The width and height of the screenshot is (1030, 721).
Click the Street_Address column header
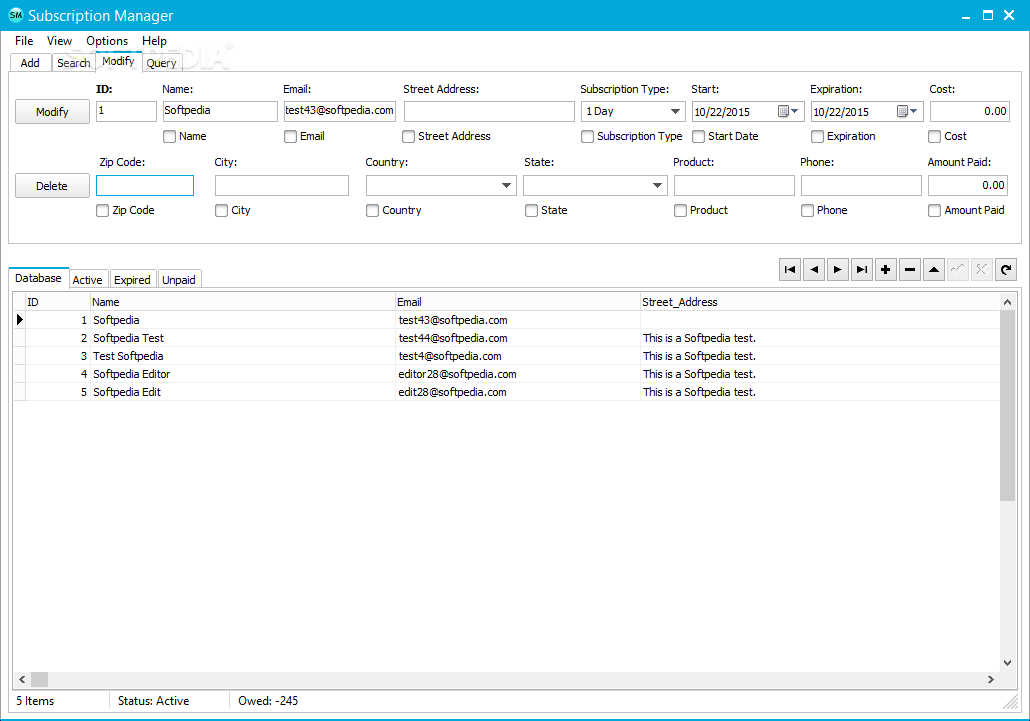pyautogui.click(x=819, y=302)
